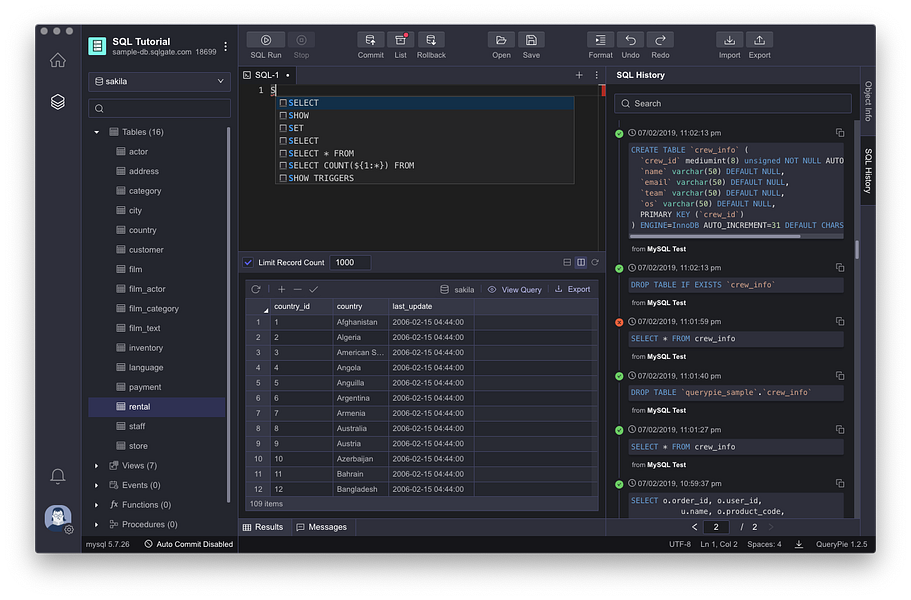Open the sakila database dropdown

[159, 81]
